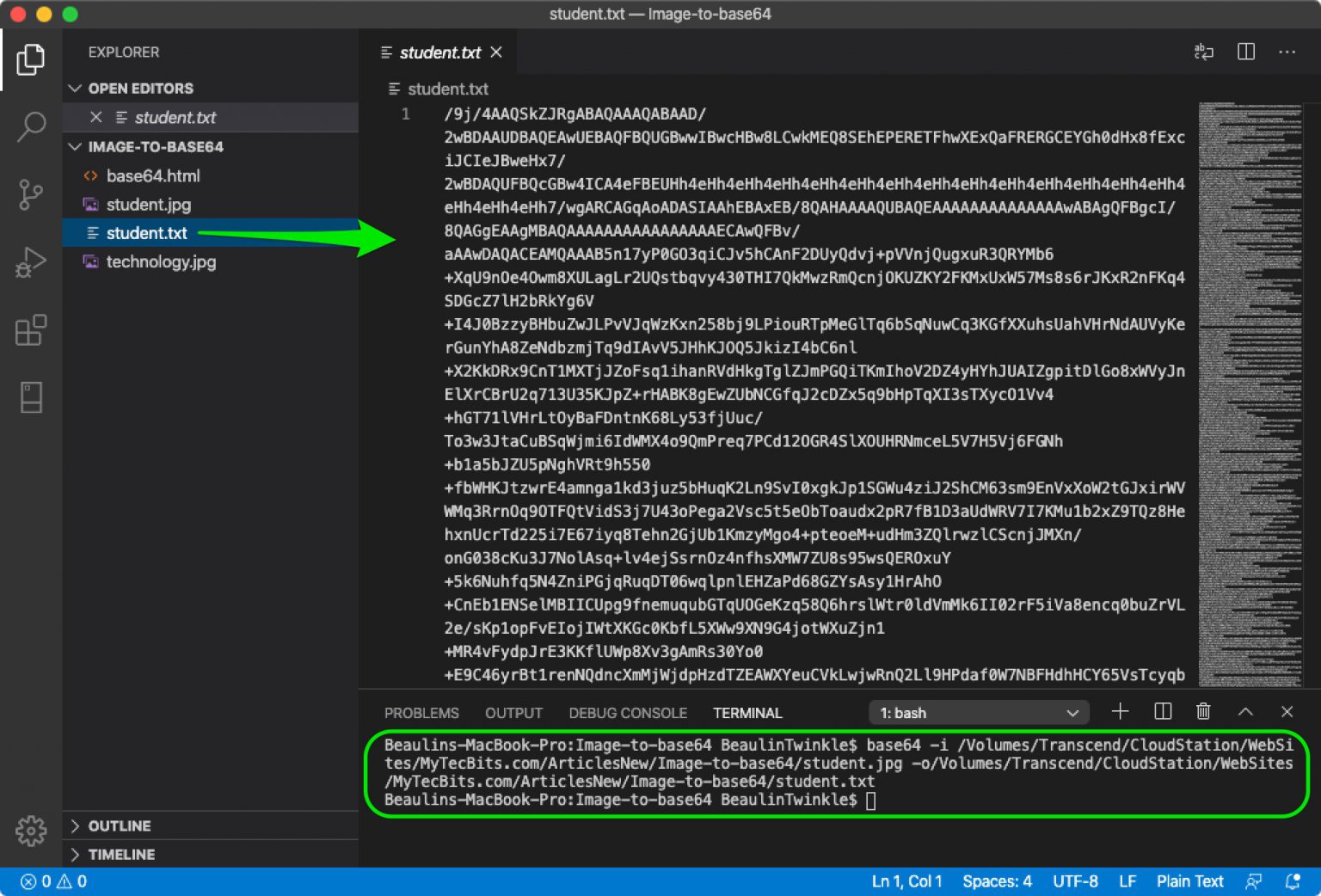The width and height of the screenshot is (1321, 896).
Task: Click the student.txt breadcrumb
Action: pyautogui.click(x=447, y=89)
